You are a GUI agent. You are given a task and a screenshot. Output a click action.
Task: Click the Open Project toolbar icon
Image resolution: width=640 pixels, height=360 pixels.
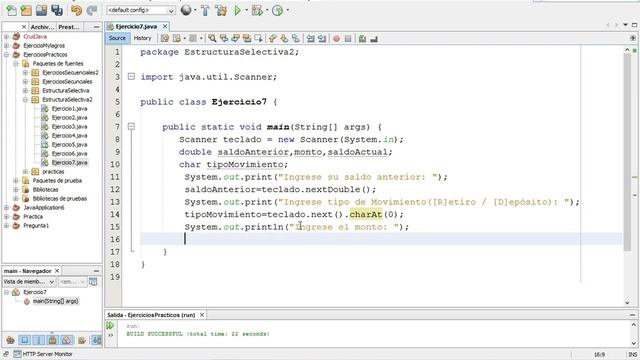[41, 10]
